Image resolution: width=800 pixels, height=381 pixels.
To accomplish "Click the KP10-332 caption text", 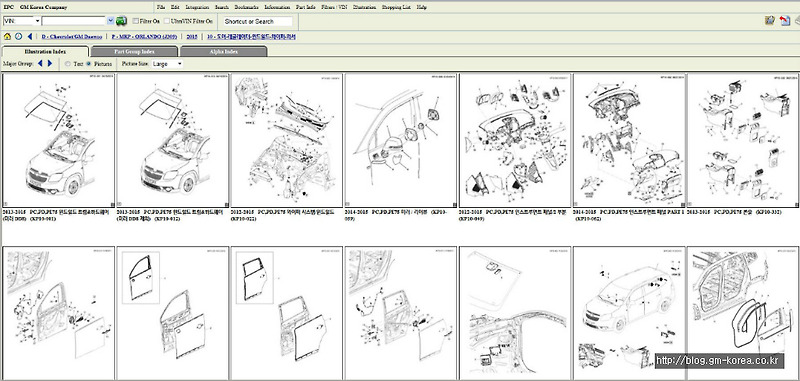I will tap(734, 212).
